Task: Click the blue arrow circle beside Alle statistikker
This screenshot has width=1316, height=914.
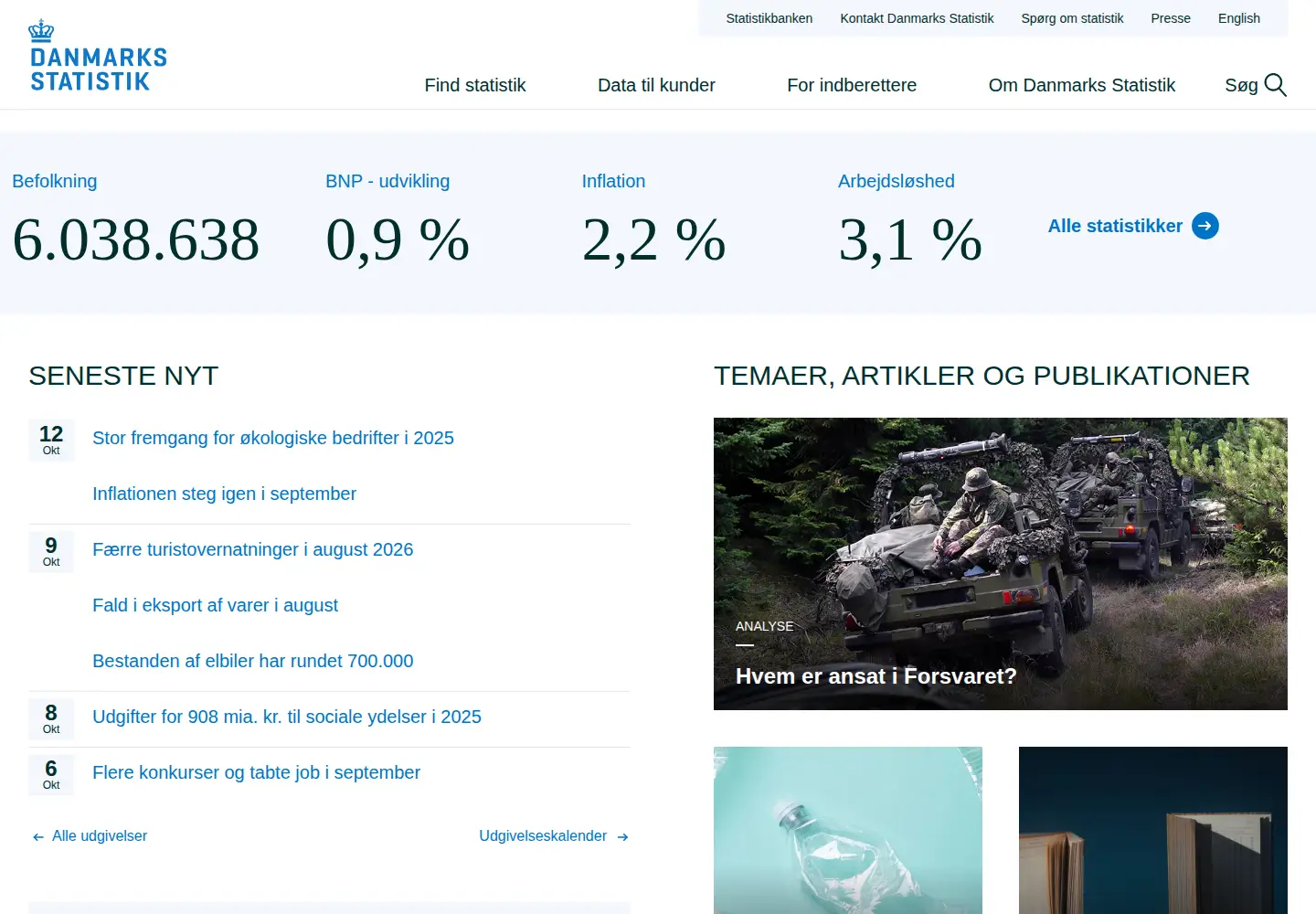Action: tap(1205, 226)
